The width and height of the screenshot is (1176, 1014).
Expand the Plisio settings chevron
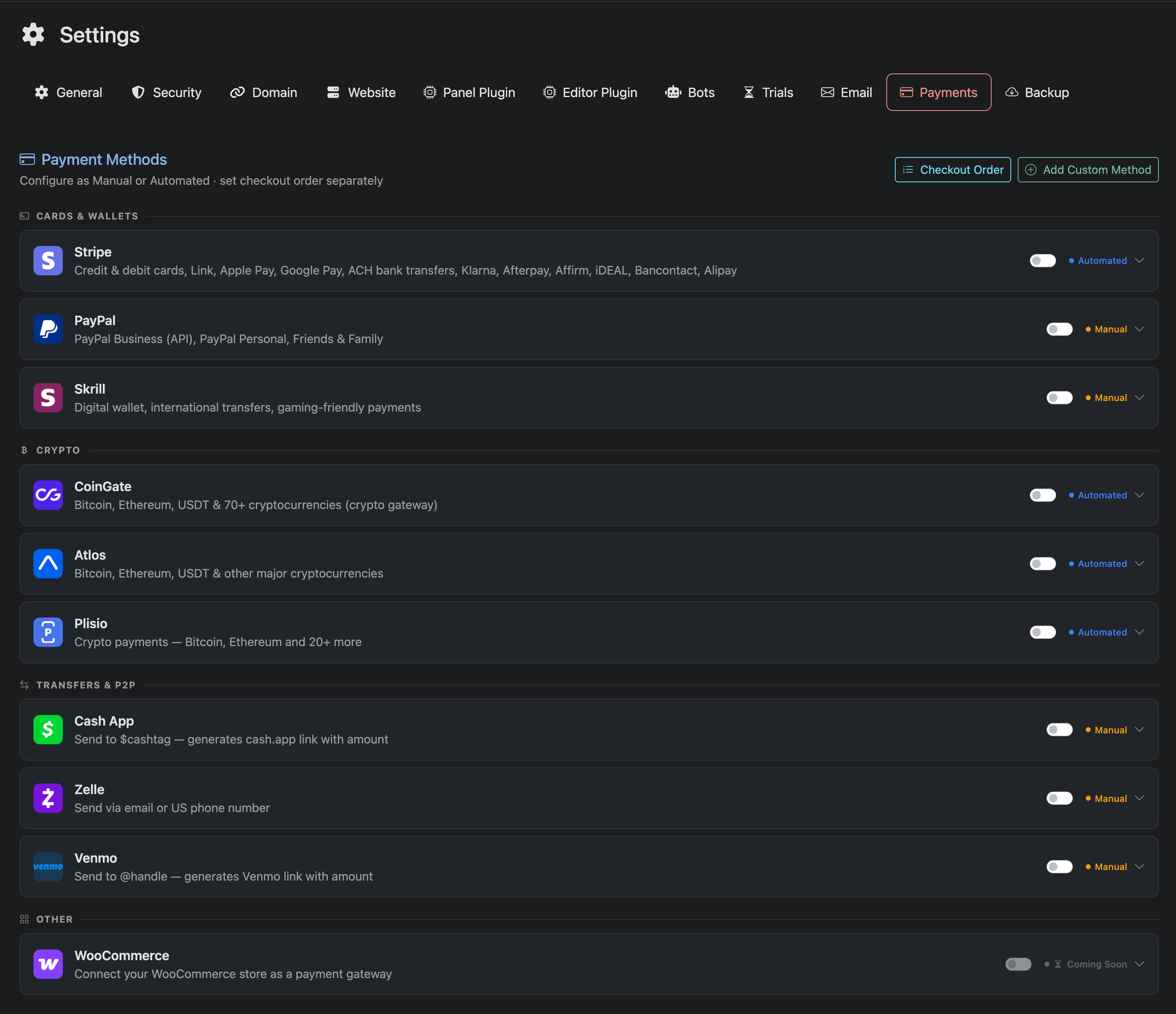[1139, 632]
